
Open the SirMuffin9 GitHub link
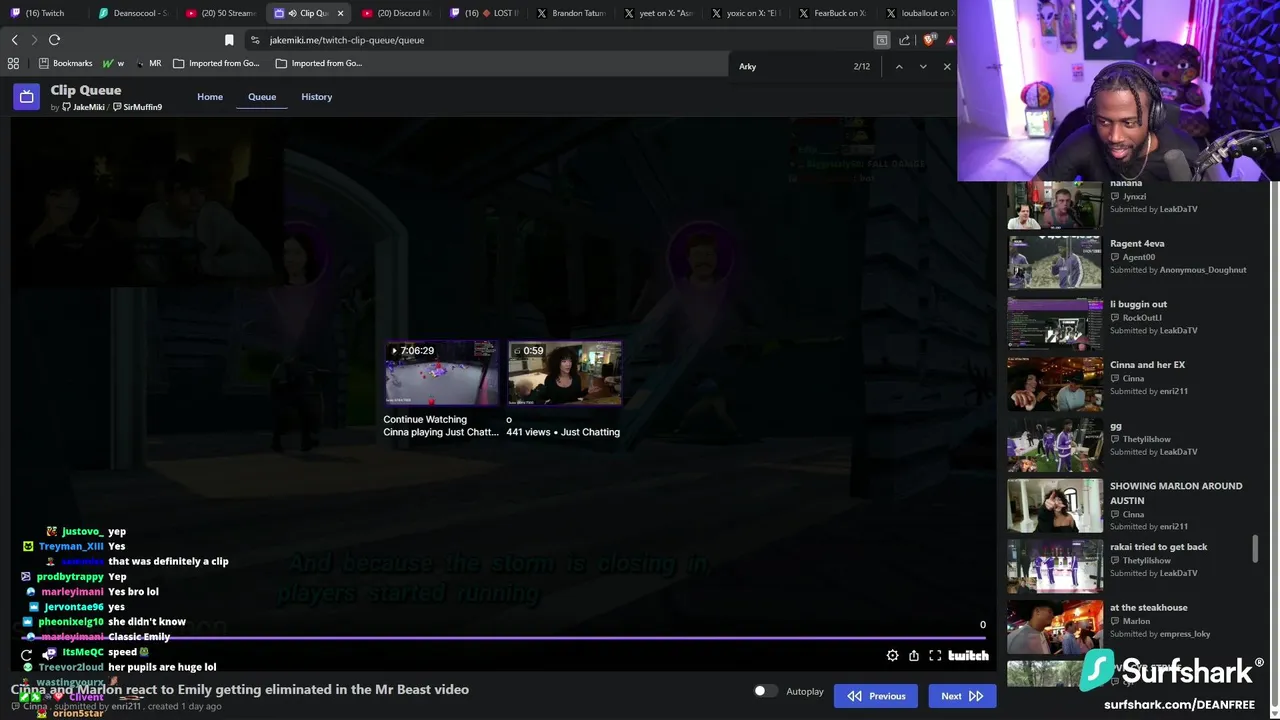click(137, 107)
